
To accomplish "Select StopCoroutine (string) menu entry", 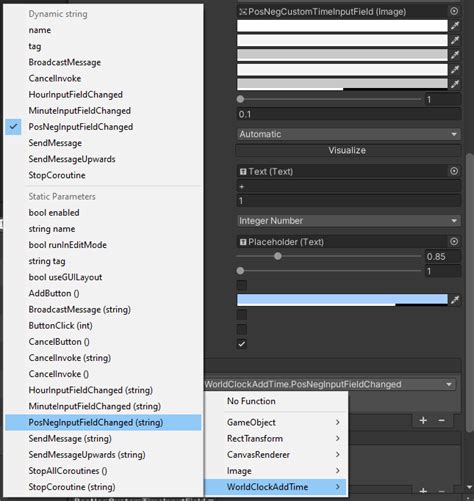I will 103,487.
